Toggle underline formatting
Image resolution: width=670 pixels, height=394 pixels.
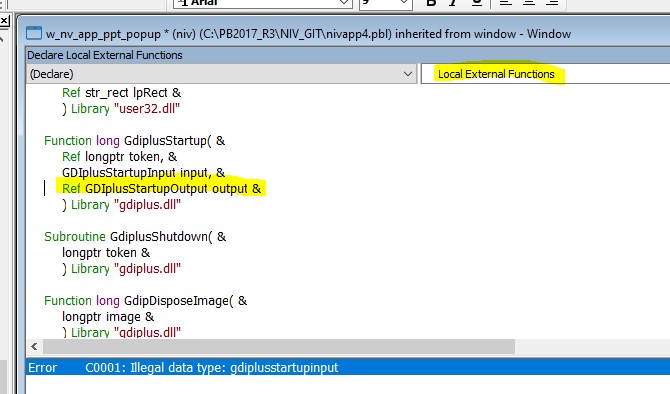click(476, 3)
